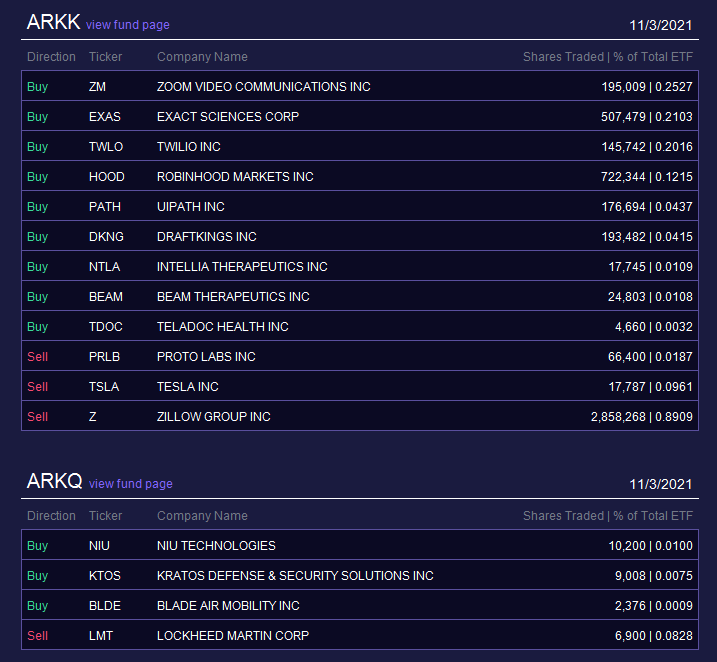Click TELADOC HEALTH INC company name
717x662 pixels.
click(x=223, y=327)
